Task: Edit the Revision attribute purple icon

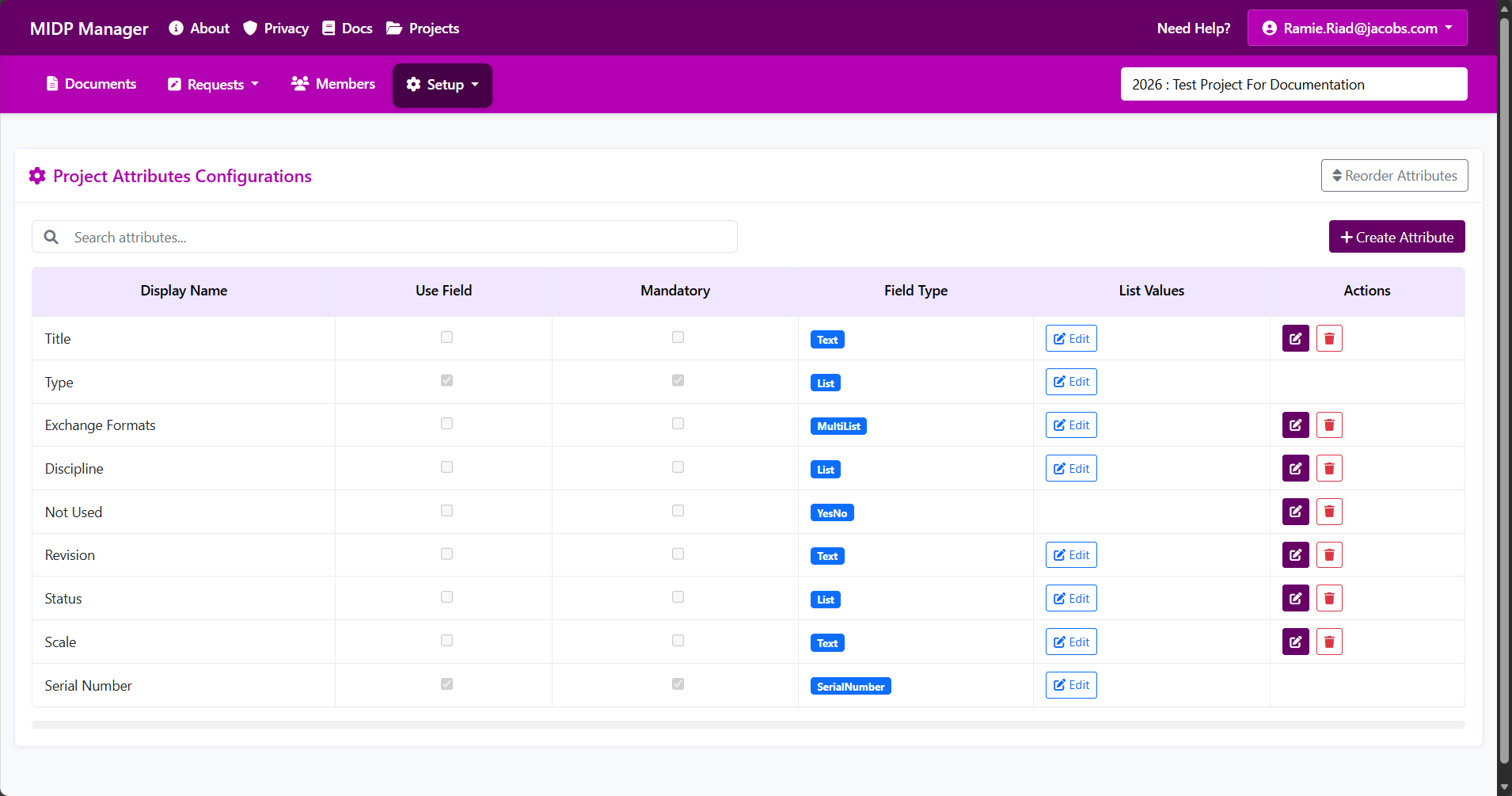Action: click(x=1295, y=554)
